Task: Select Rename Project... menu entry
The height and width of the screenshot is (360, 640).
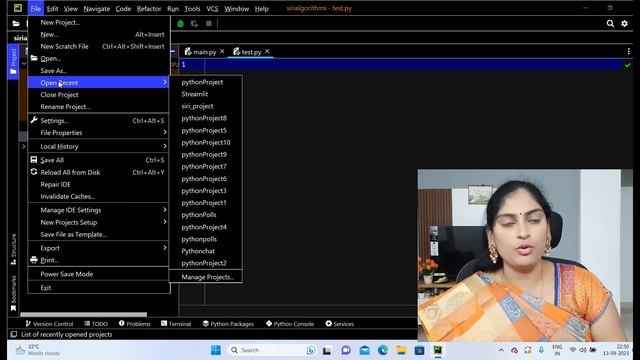Action: click(x=99, y=107)
